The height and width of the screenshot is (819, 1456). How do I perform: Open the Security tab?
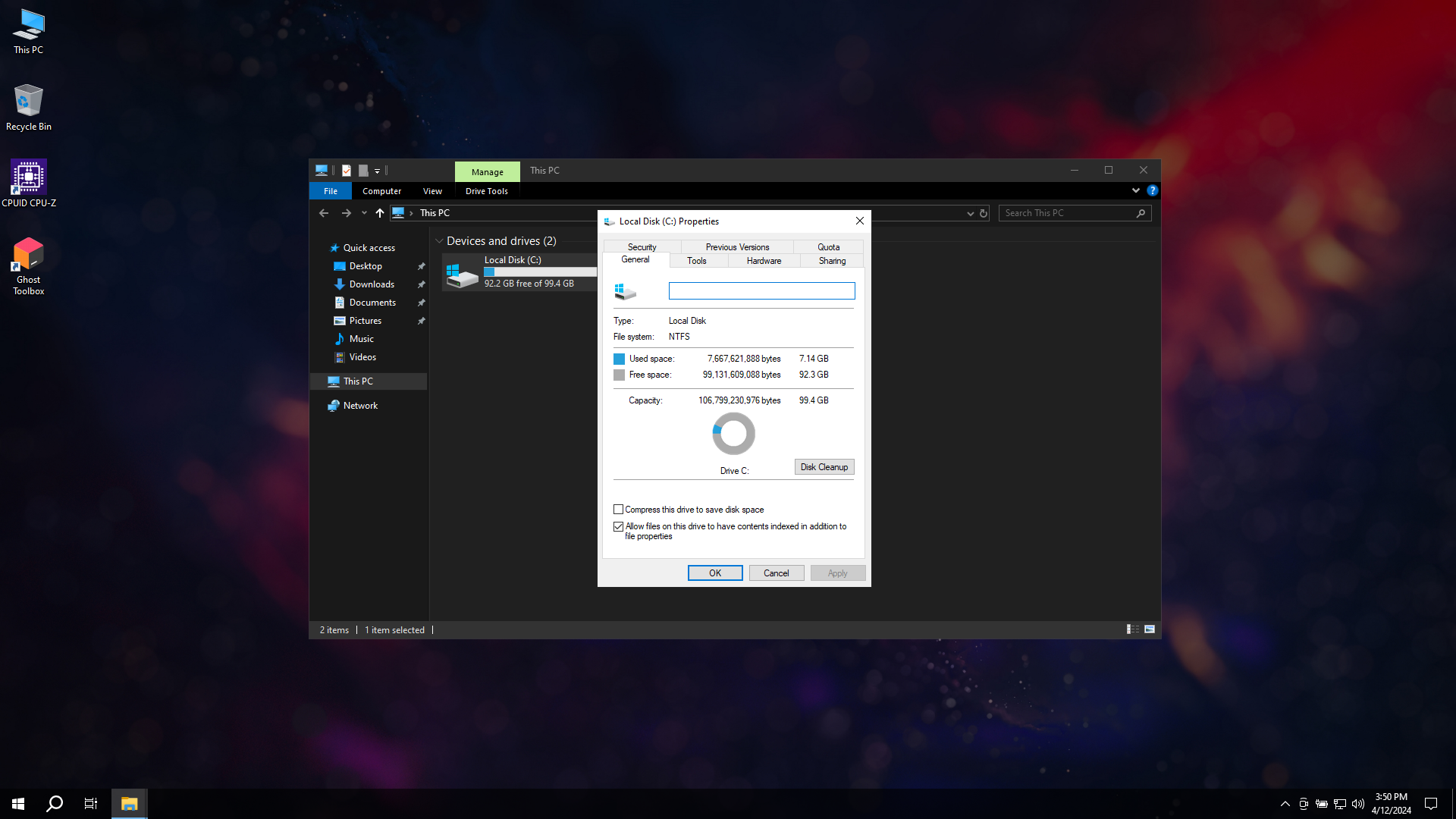point(642,247)
